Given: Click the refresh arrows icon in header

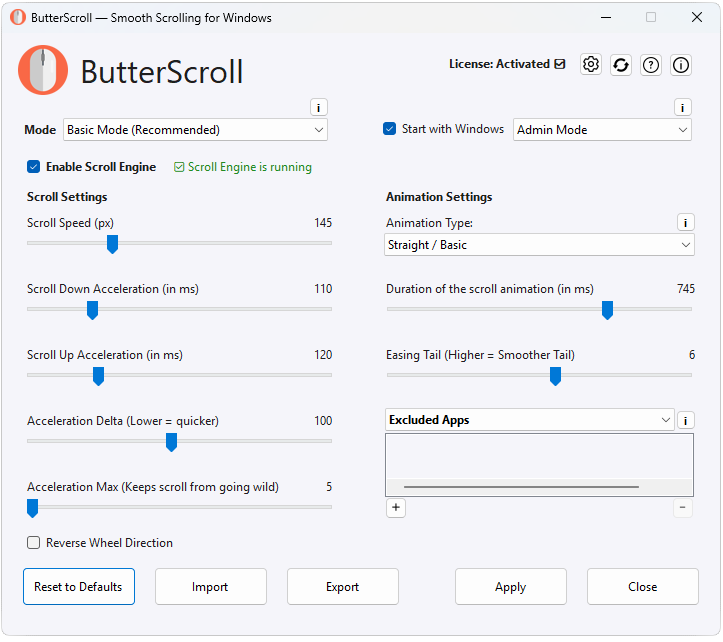Looking at the screenshot, I should click(621, 65).
